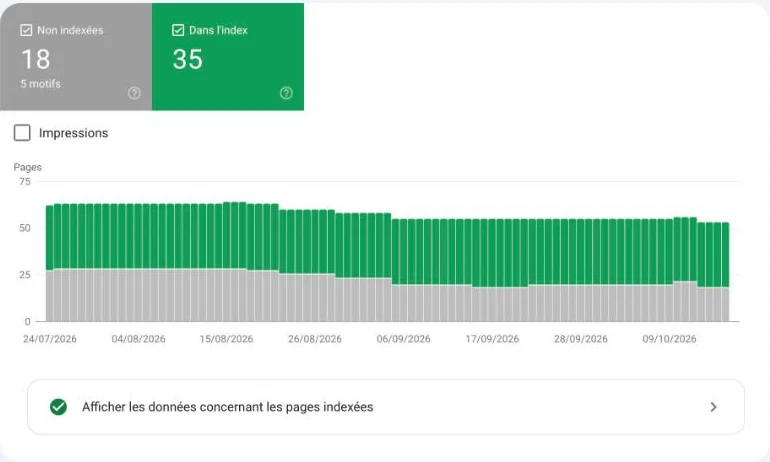
Task: Click the Impressions label
Action: (74, 133)
